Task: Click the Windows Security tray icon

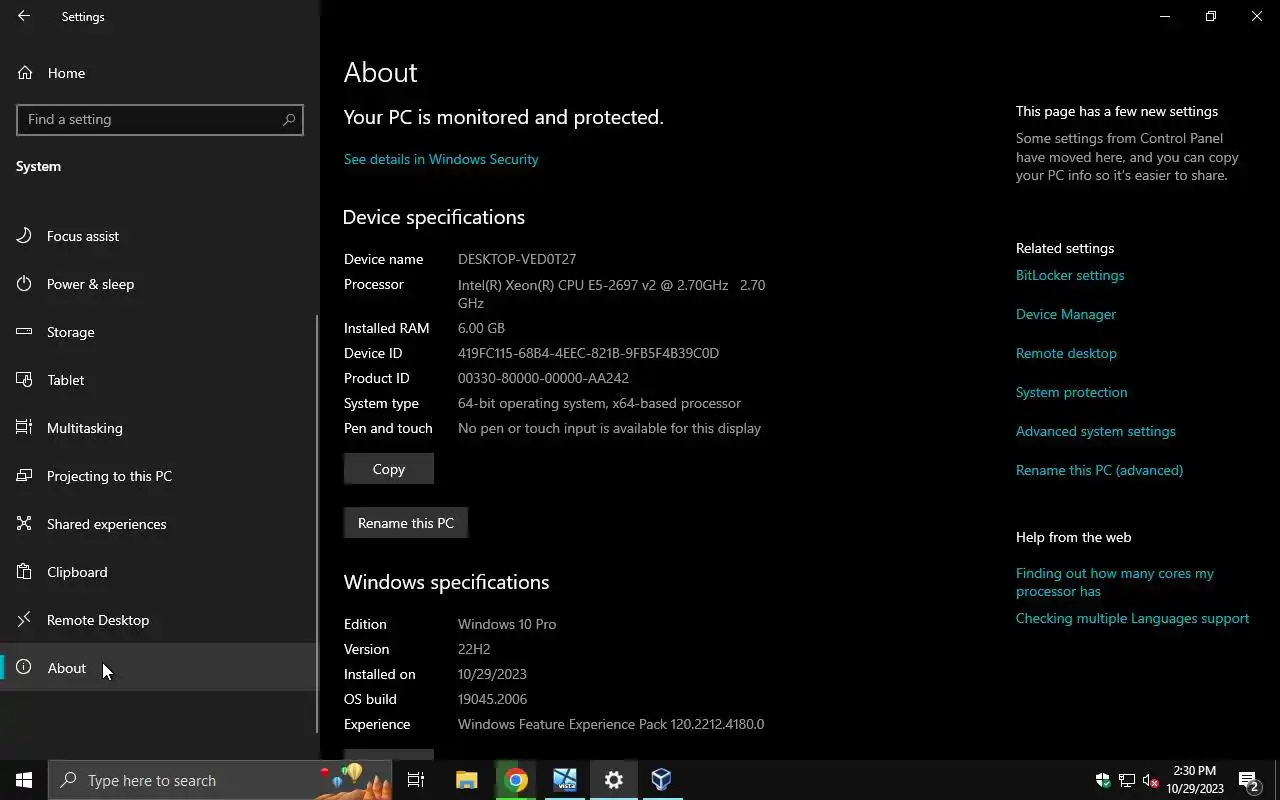Action: click(x=1103, y=780)
